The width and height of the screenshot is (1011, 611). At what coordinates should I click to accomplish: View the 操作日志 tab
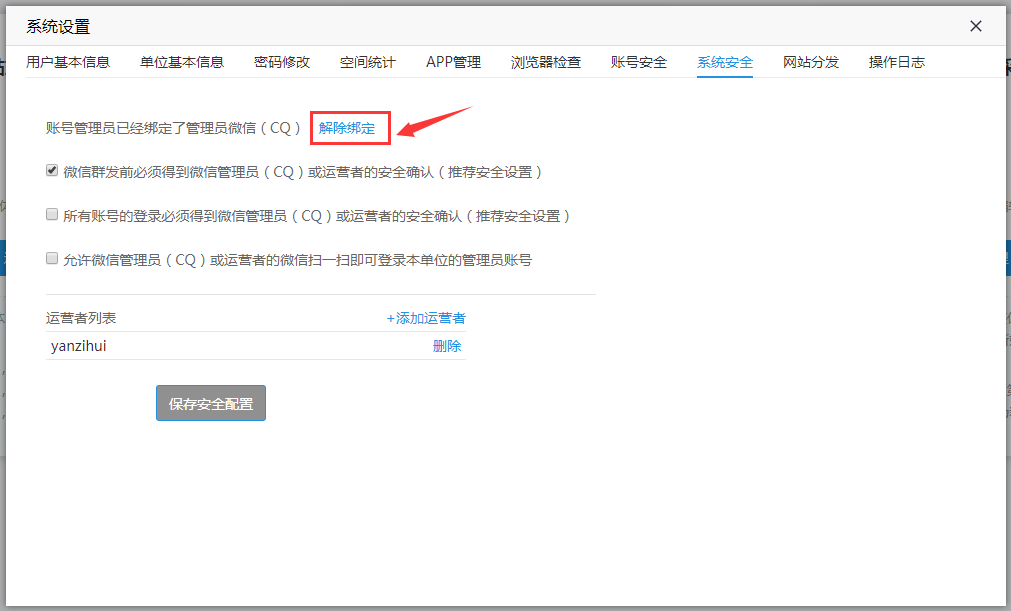[897, 62]
